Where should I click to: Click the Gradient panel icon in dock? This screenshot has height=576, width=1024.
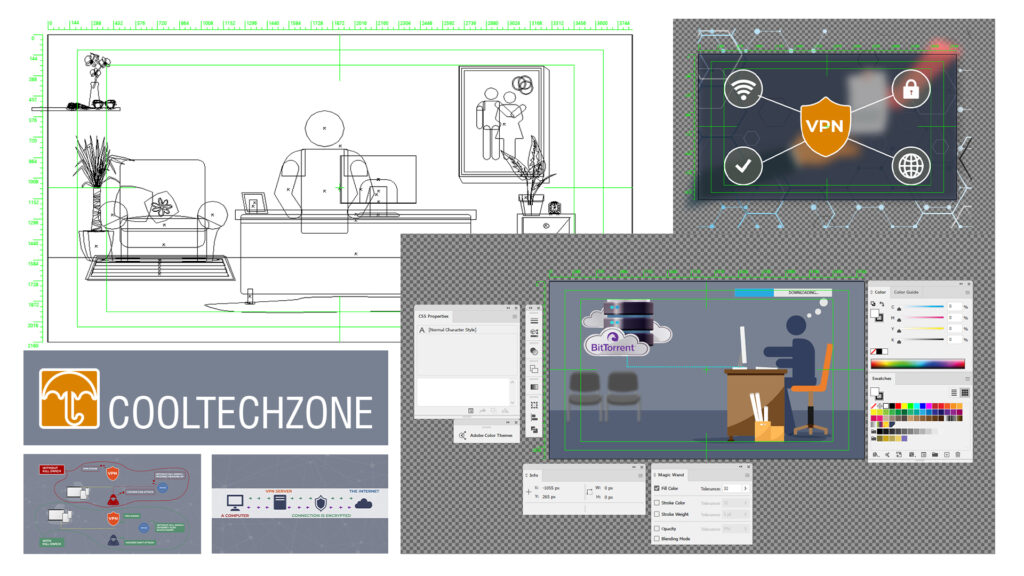534,387
